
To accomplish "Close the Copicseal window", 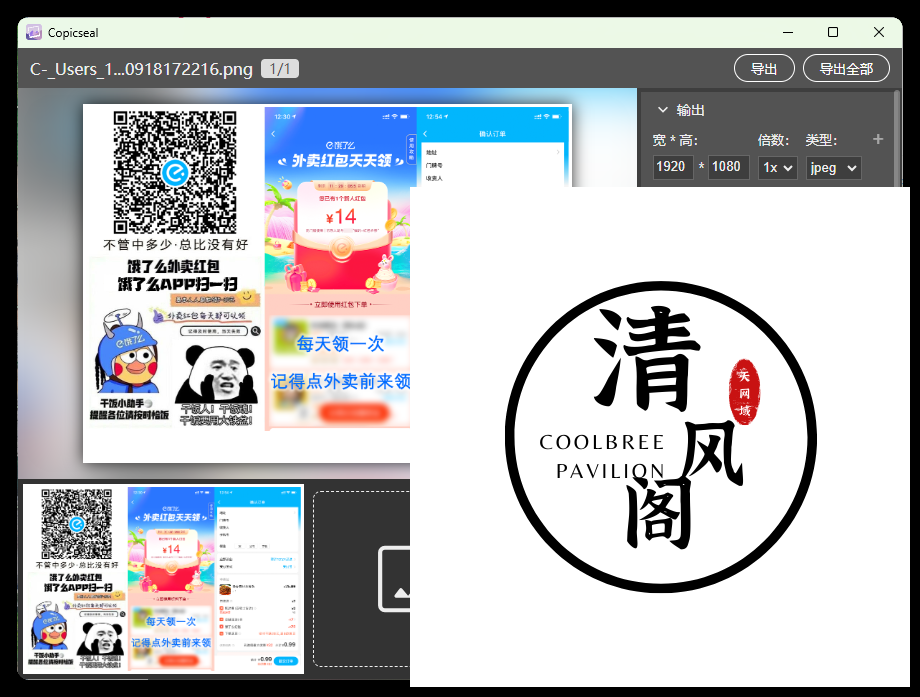I will pyautogui.click(x=878, y=32).
